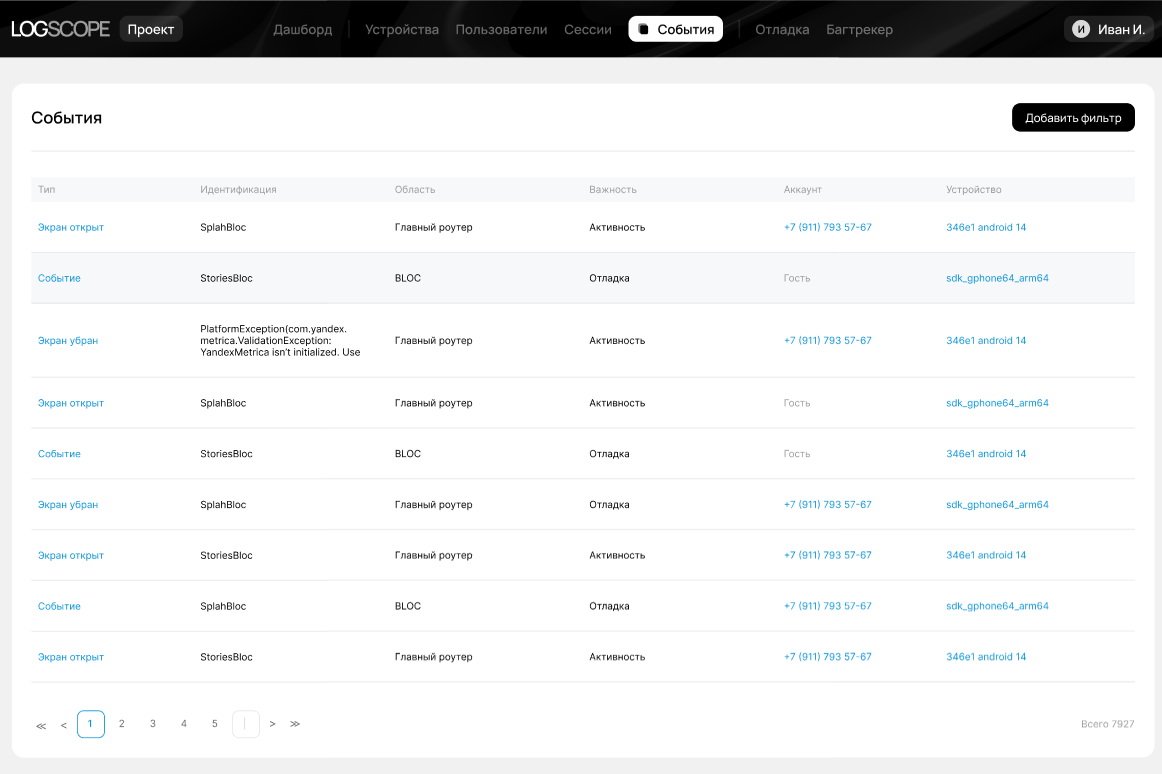Open the Проект project selector
1162x774 pixels.
click(151, 29)
